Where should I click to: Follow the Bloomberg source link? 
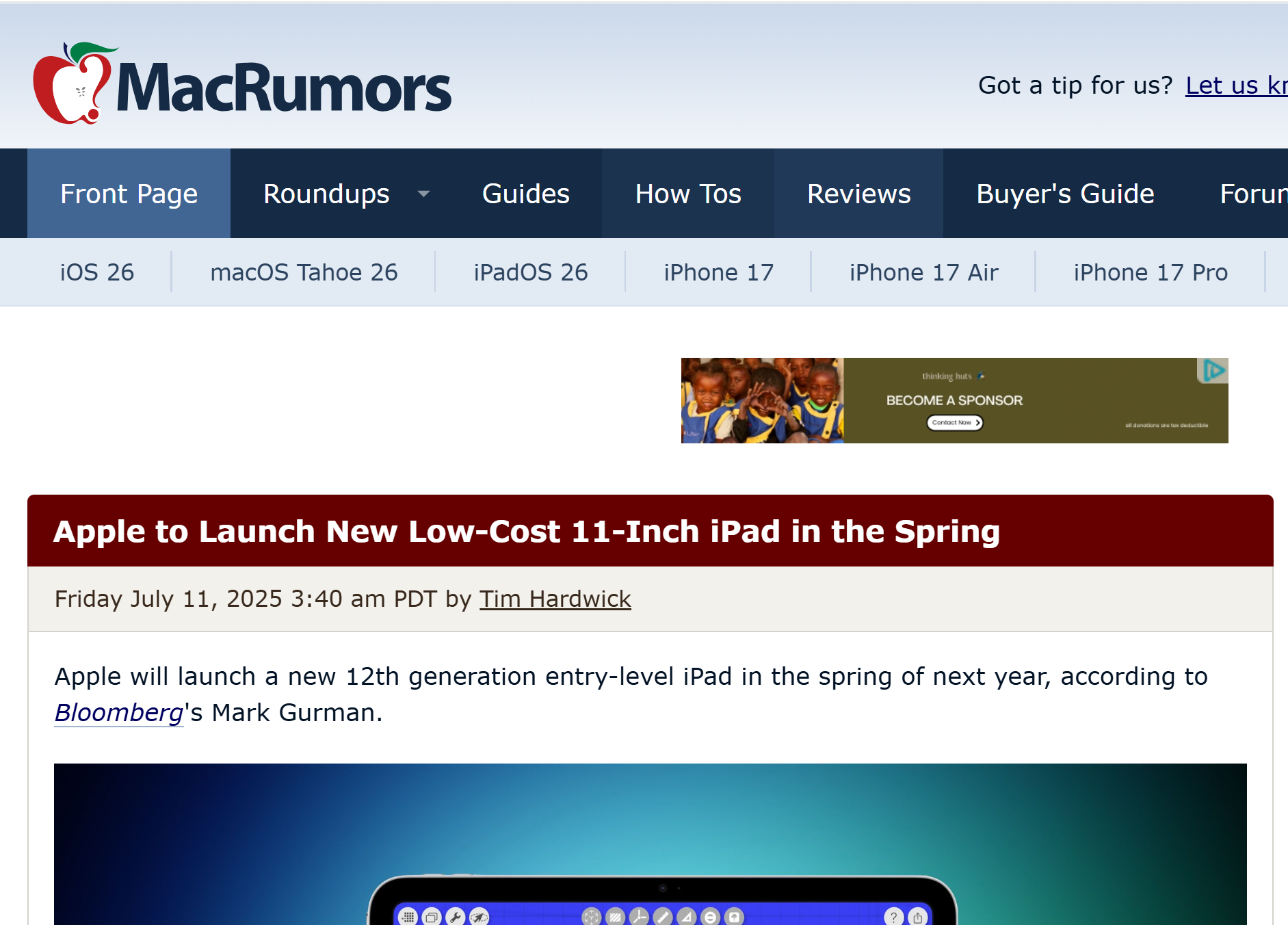coord(119,713)
